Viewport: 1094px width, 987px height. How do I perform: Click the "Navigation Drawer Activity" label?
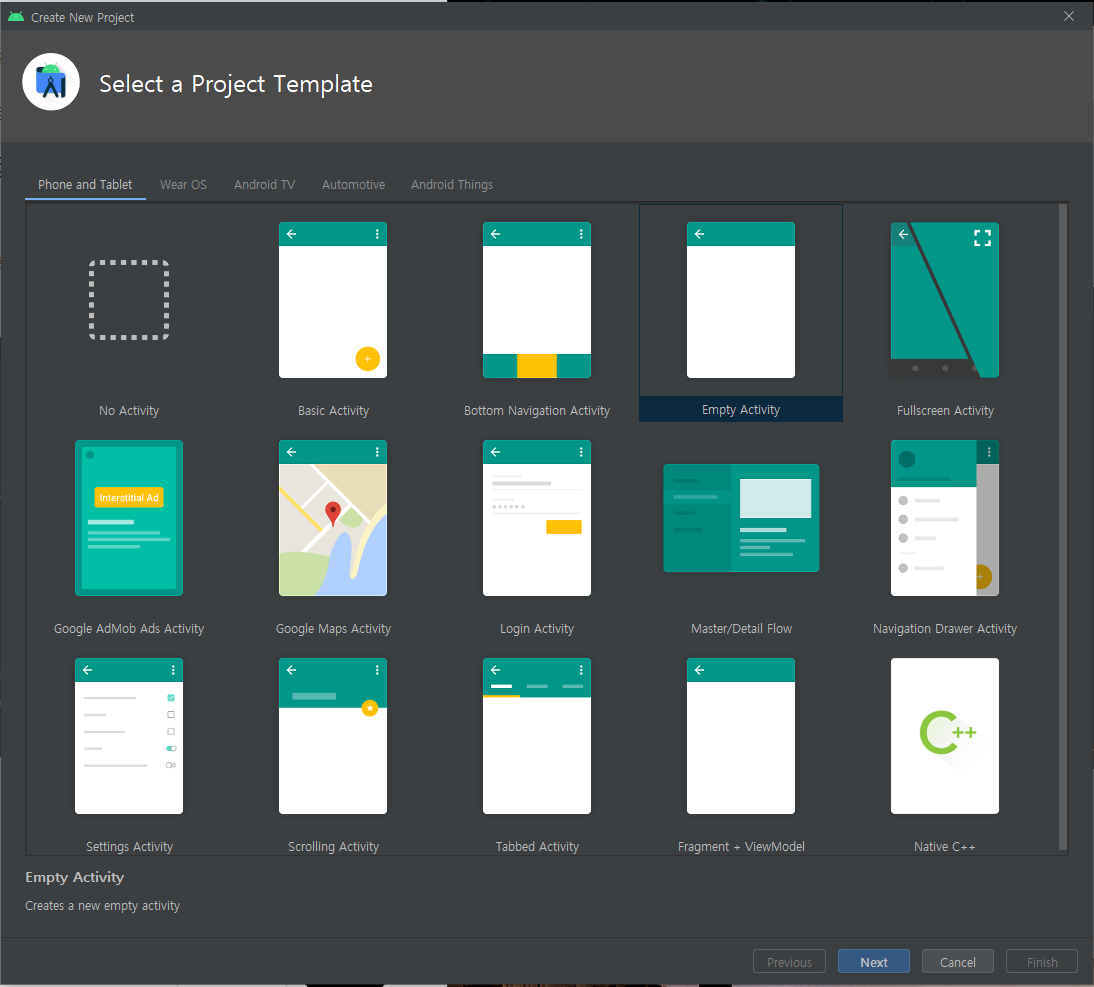pos(945,628)
